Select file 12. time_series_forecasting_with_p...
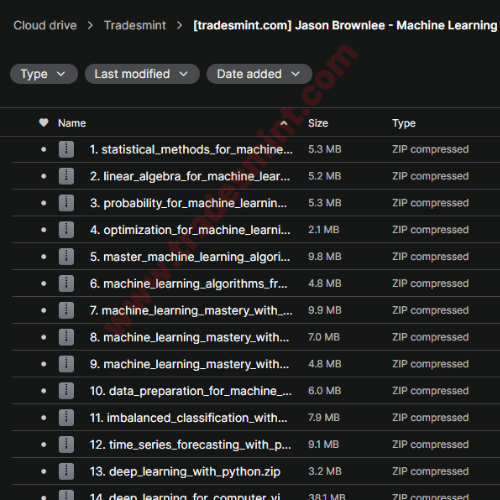This screenshot has width=500, height=500. pyautogui.click(x=190, y=444)
